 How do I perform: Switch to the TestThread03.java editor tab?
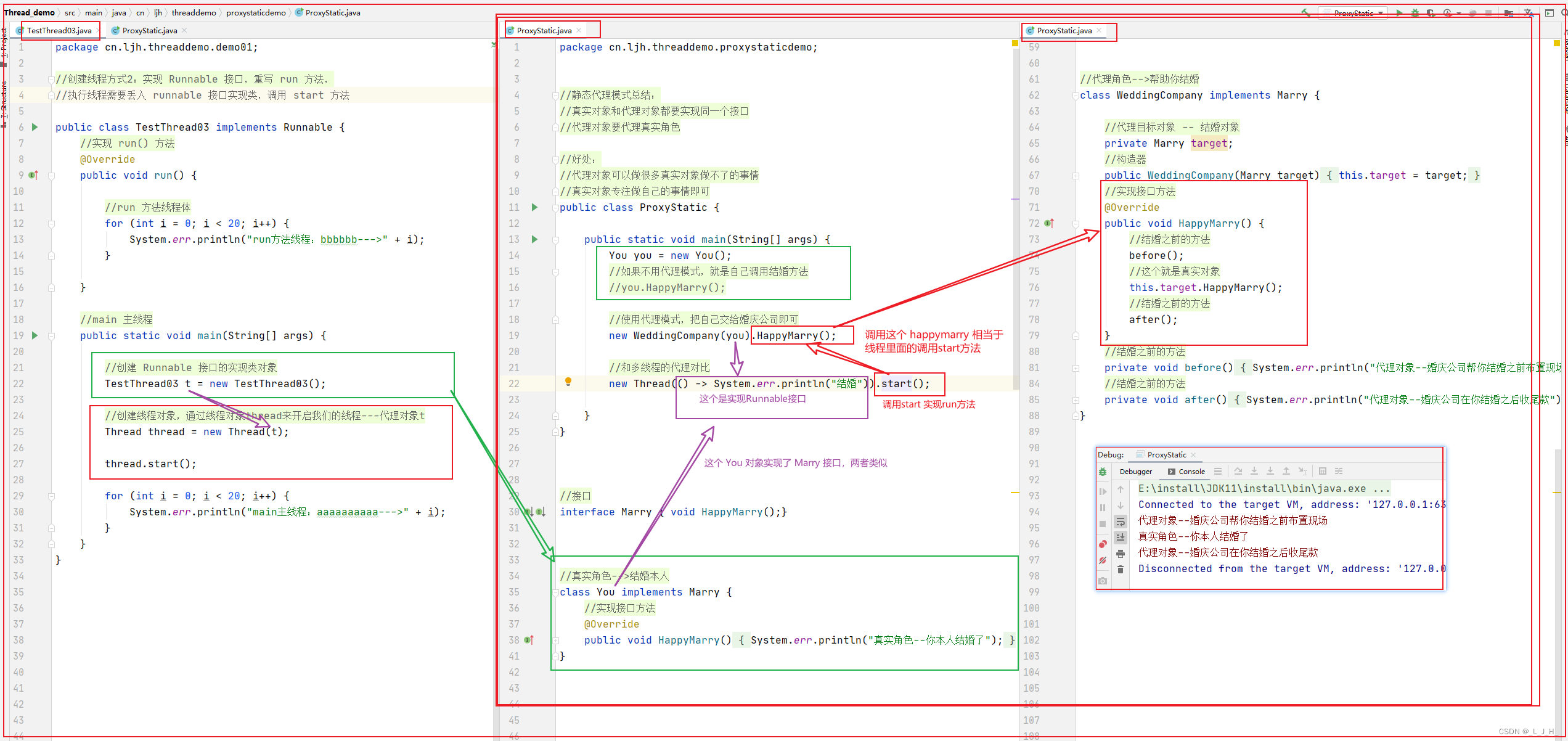[x=59, y=30]
